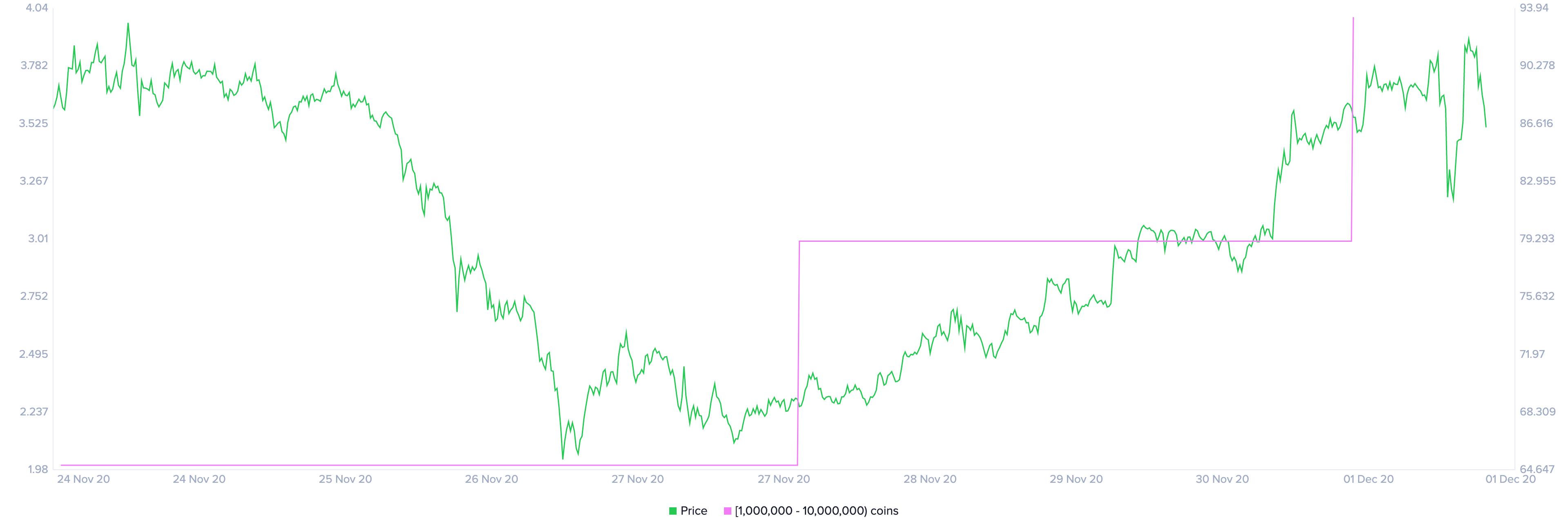The height and width of the screenshot is (531, 1568).
Task: Click the left axis value 2.752
Action: [x=34, y=296]
